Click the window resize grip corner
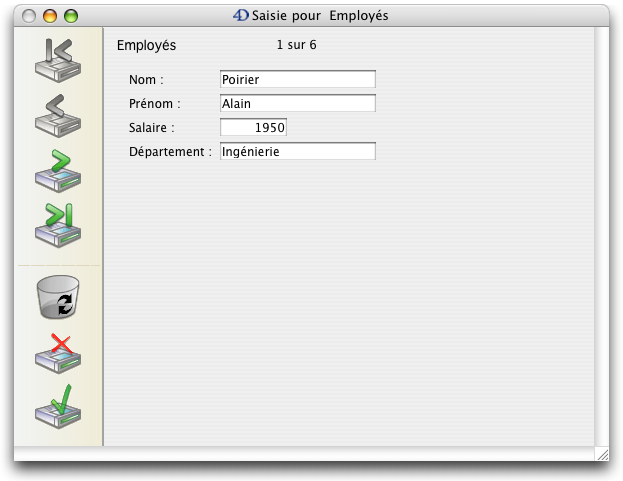 coord(603,454)
